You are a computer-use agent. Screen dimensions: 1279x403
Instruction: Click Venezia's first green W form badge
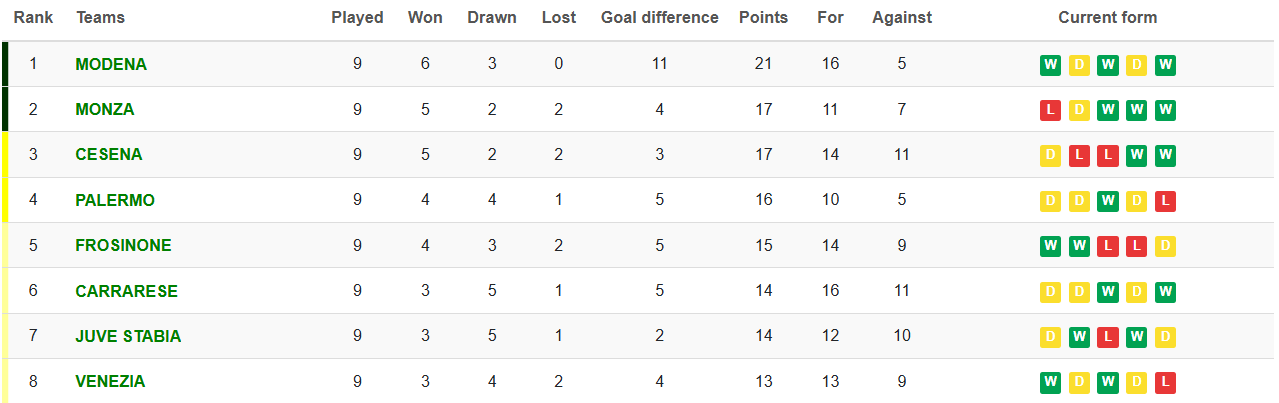tap(1050, 382)
